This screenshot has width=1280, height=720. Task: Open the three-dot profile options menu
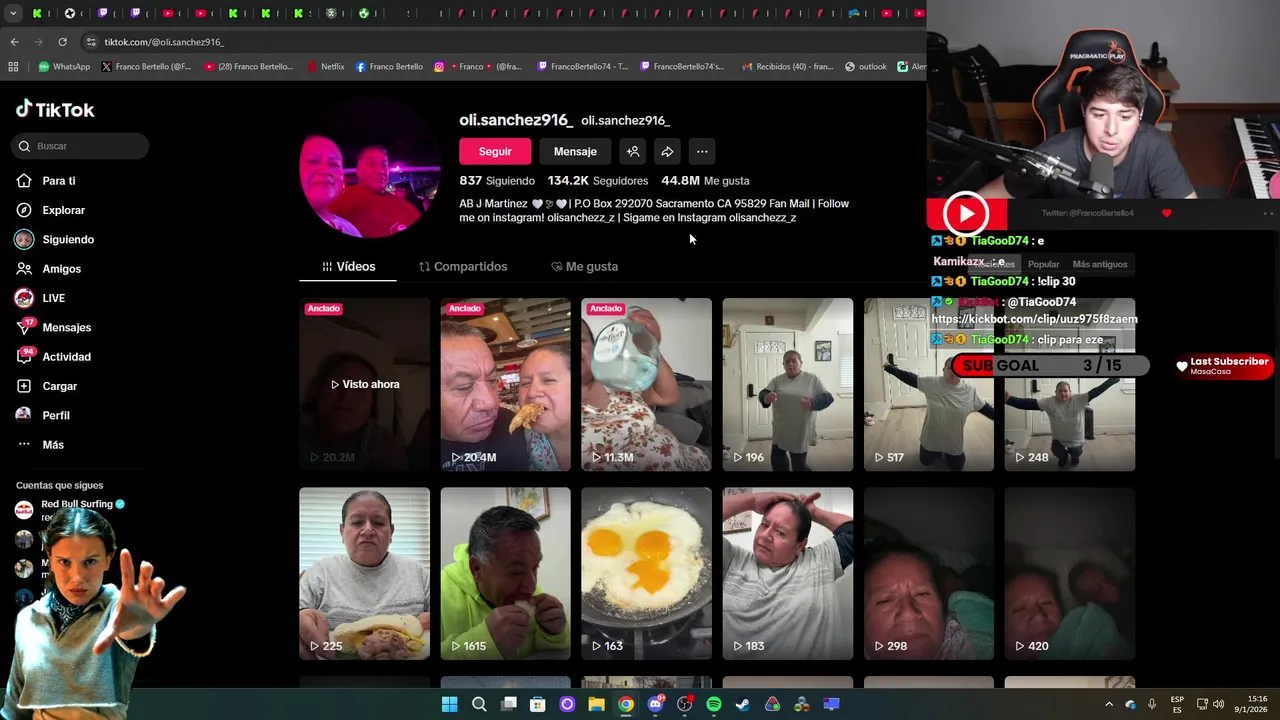click(702, 152)
